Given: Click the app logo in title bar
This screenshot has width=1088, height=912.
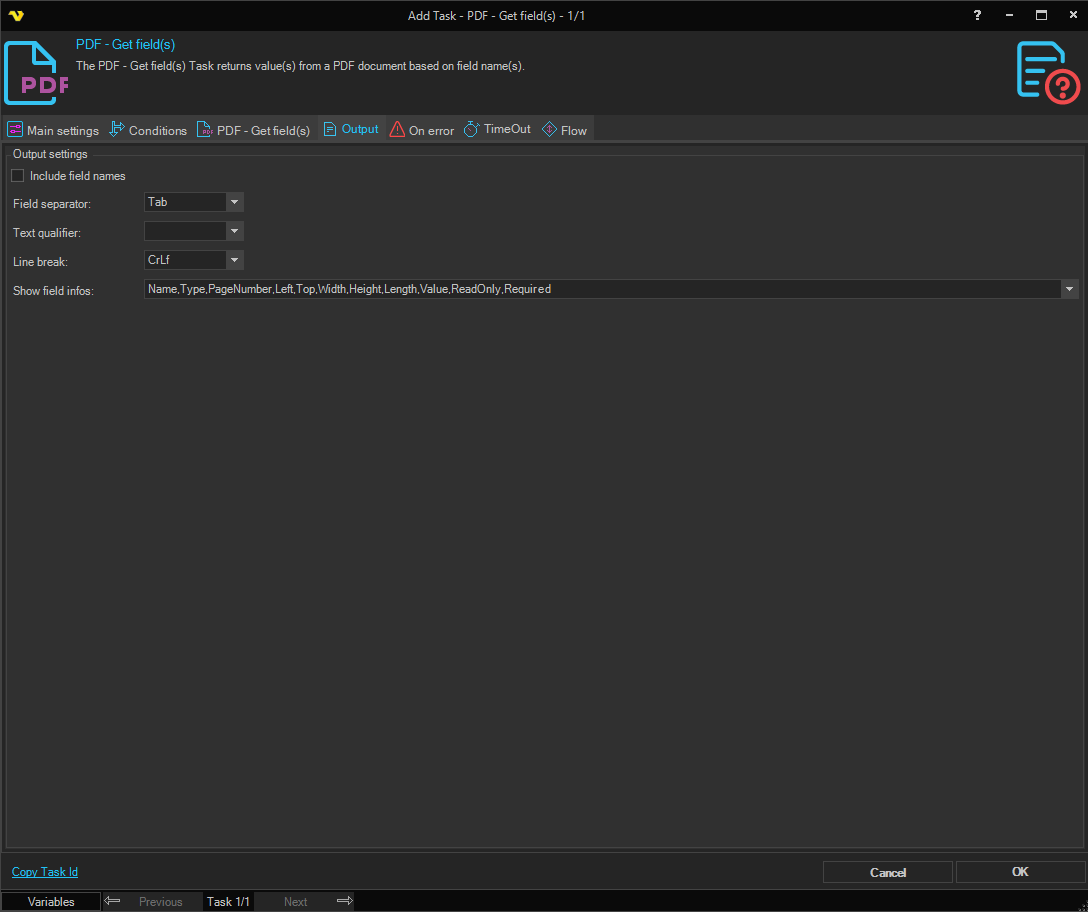Looking at the screenshot, I should tap(15, 15).
